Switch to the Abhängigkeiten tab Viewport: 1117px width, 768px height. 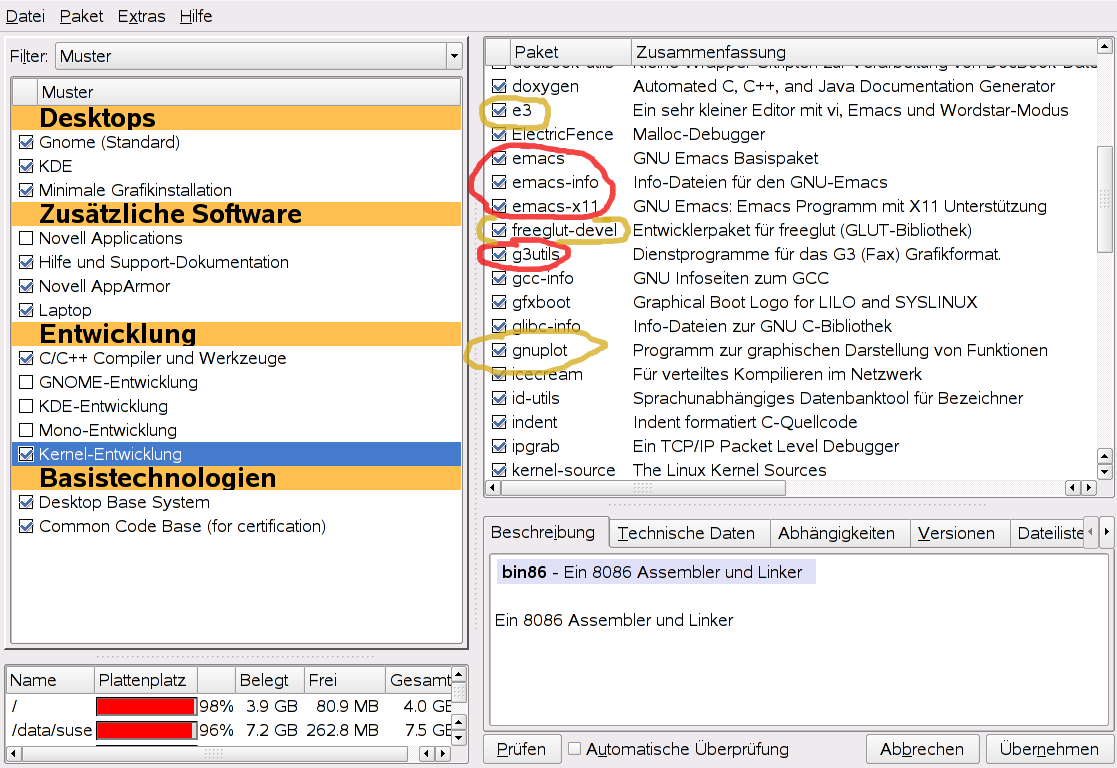[x=836, y=533]
